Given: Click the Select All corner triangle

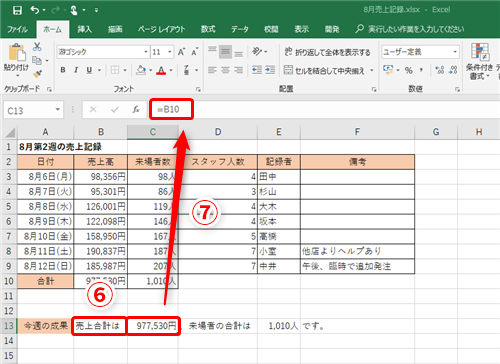Looking at the screenshot, I should (x=10, y=132).
